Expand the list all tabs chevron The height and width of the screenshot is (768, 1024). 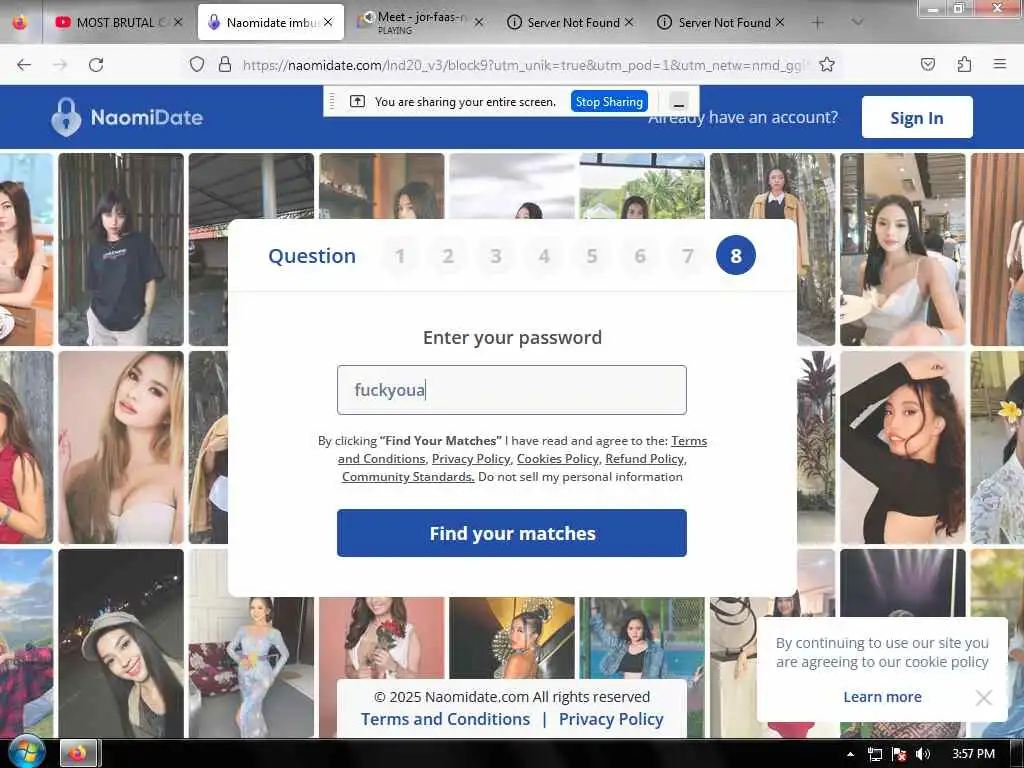point(857,22)
